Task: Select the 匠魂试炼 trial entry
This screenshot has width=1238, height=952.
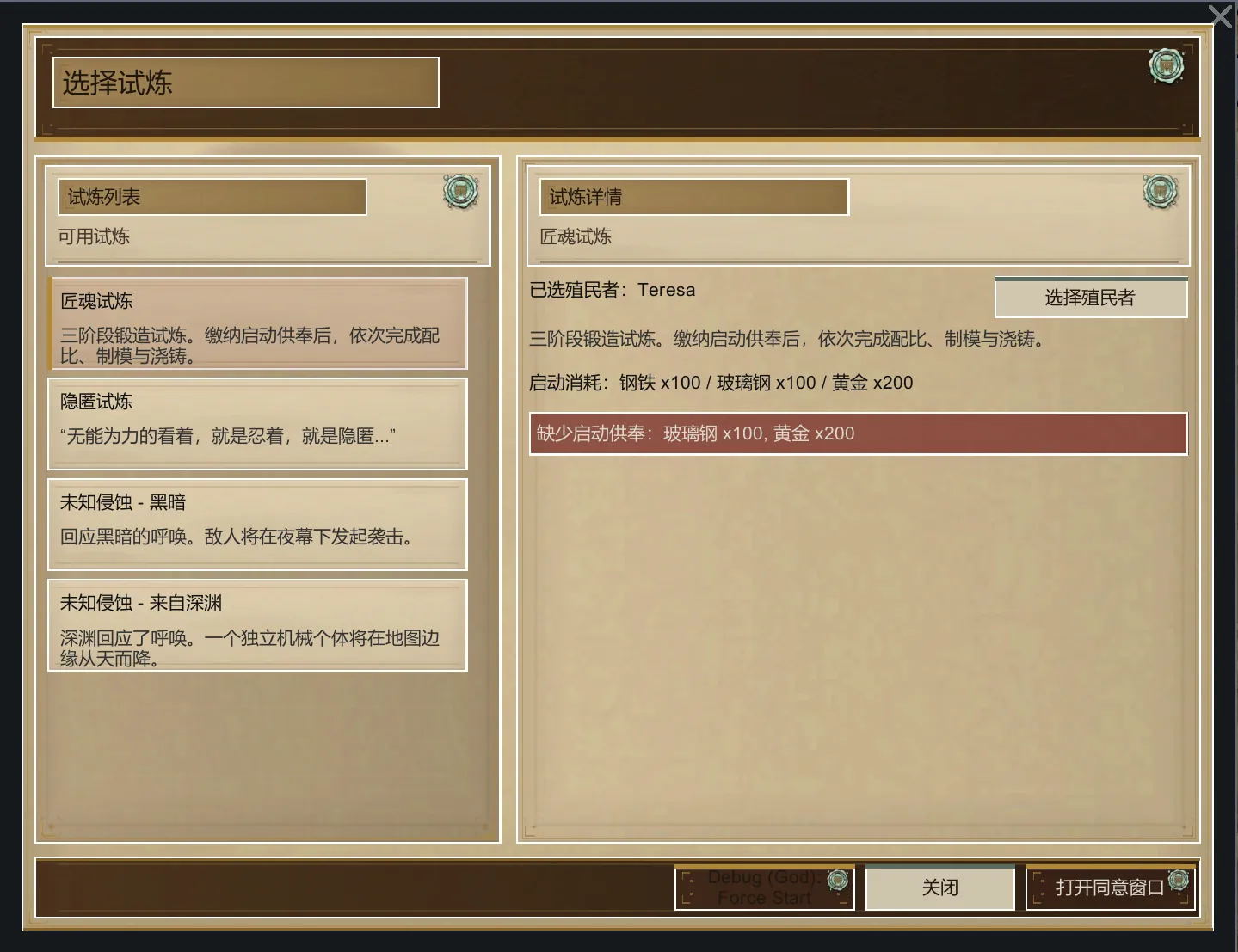Action: [257, 323]
